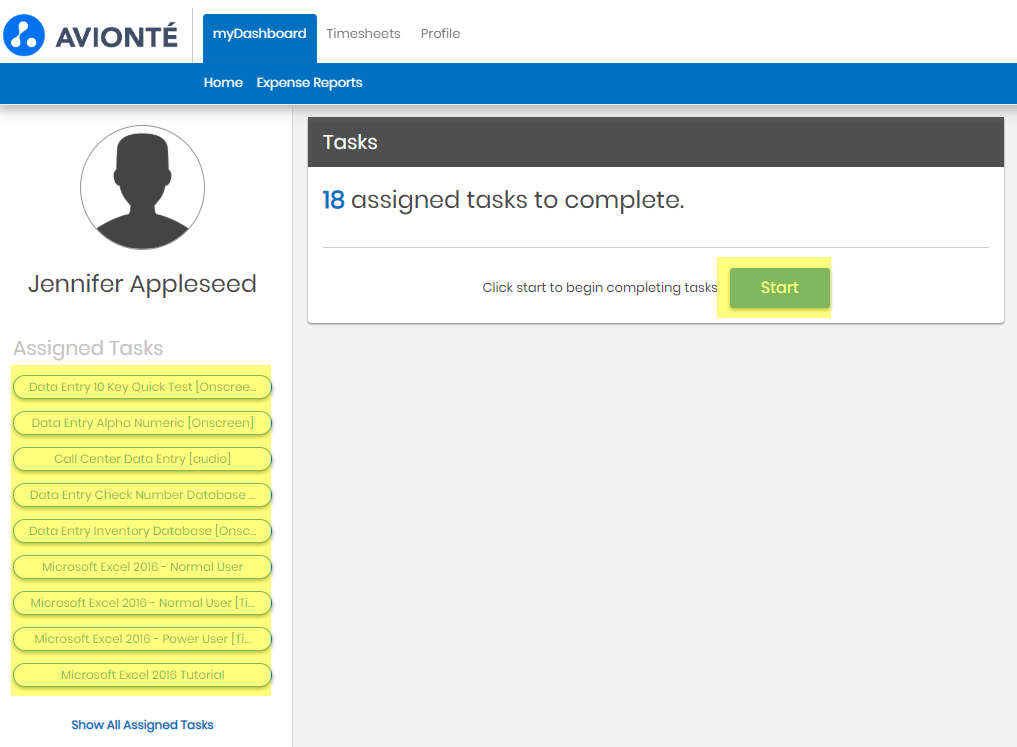
Task: Go to the Profile tab
Action: coord(440,34)
